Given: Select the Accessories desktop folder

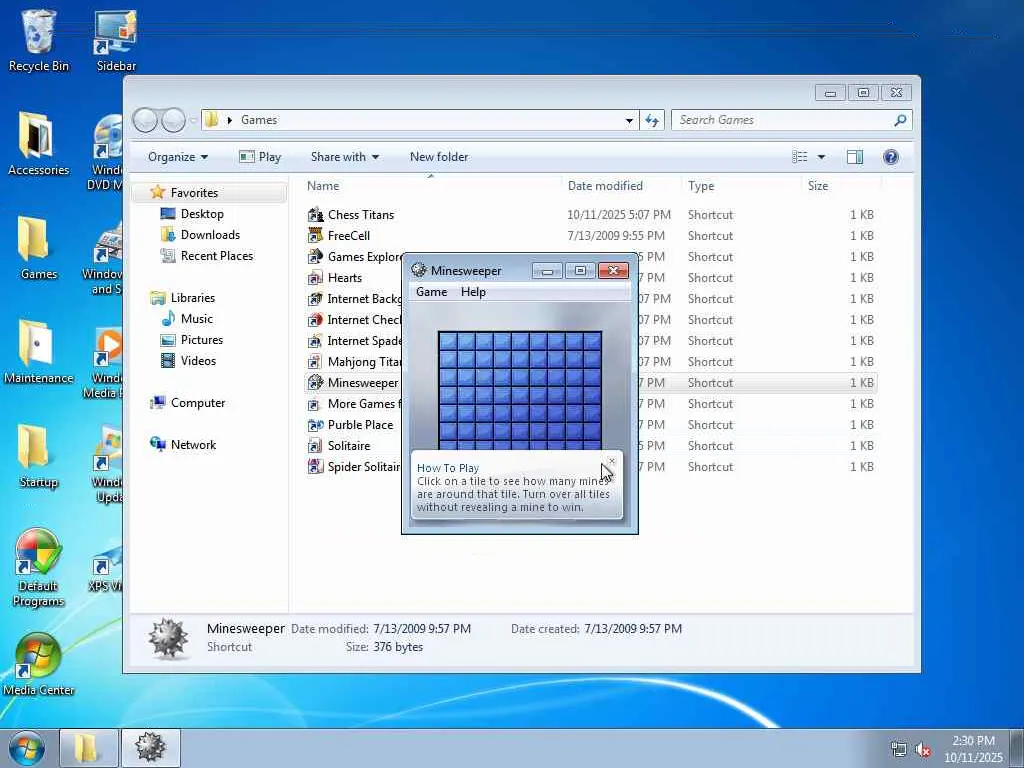Looking at the screenshot, I should pos(39,144).
